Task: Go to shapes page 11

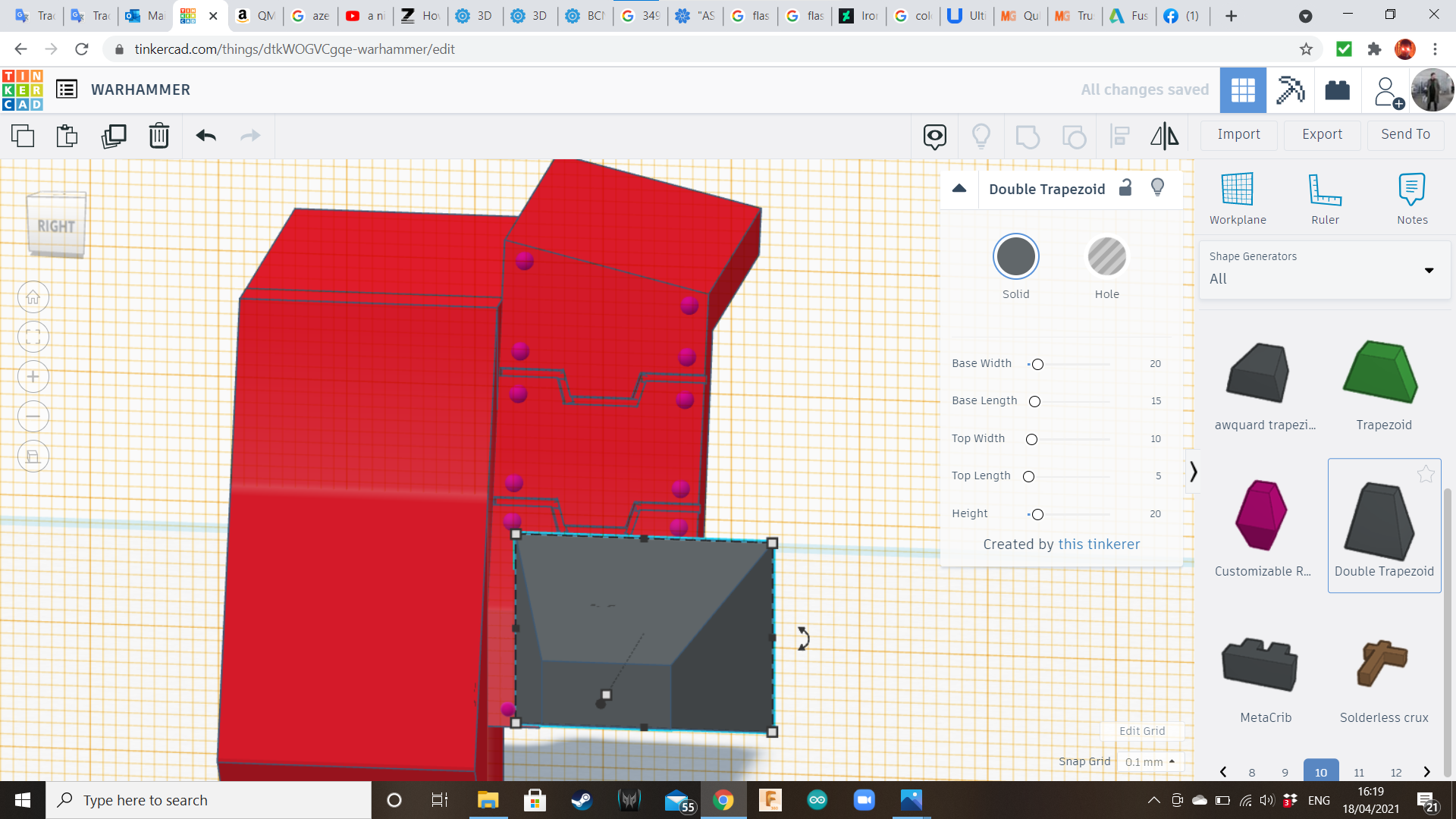Action: tap(1358, 772)
